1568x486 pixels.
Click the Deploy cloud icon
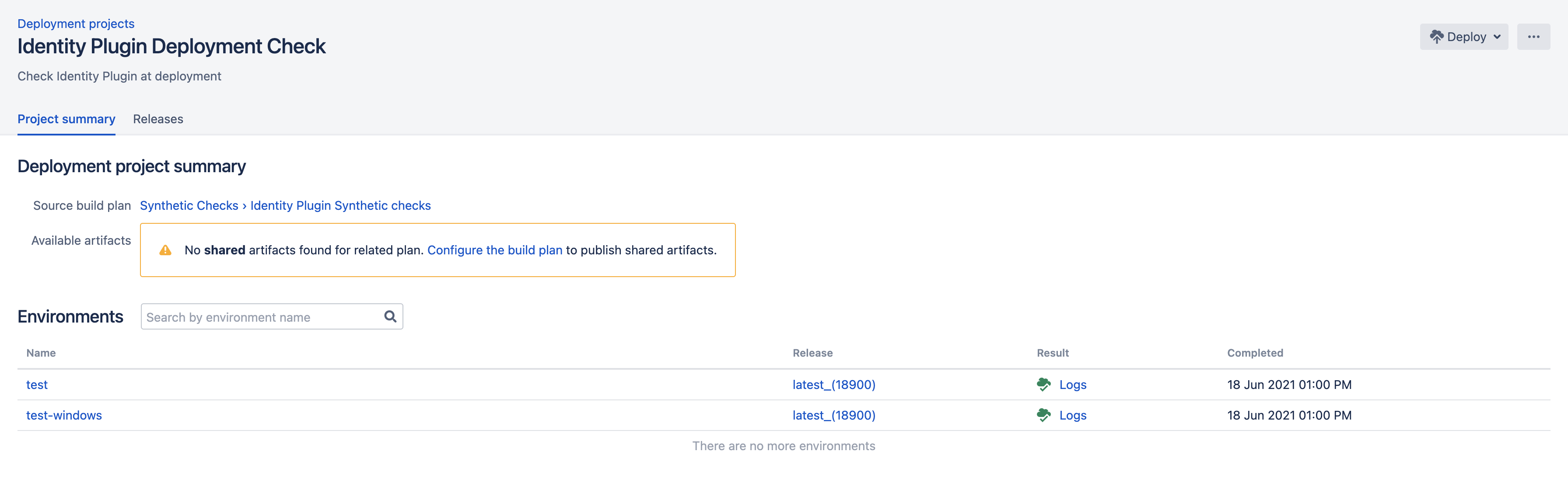(x=1436, y=37)
